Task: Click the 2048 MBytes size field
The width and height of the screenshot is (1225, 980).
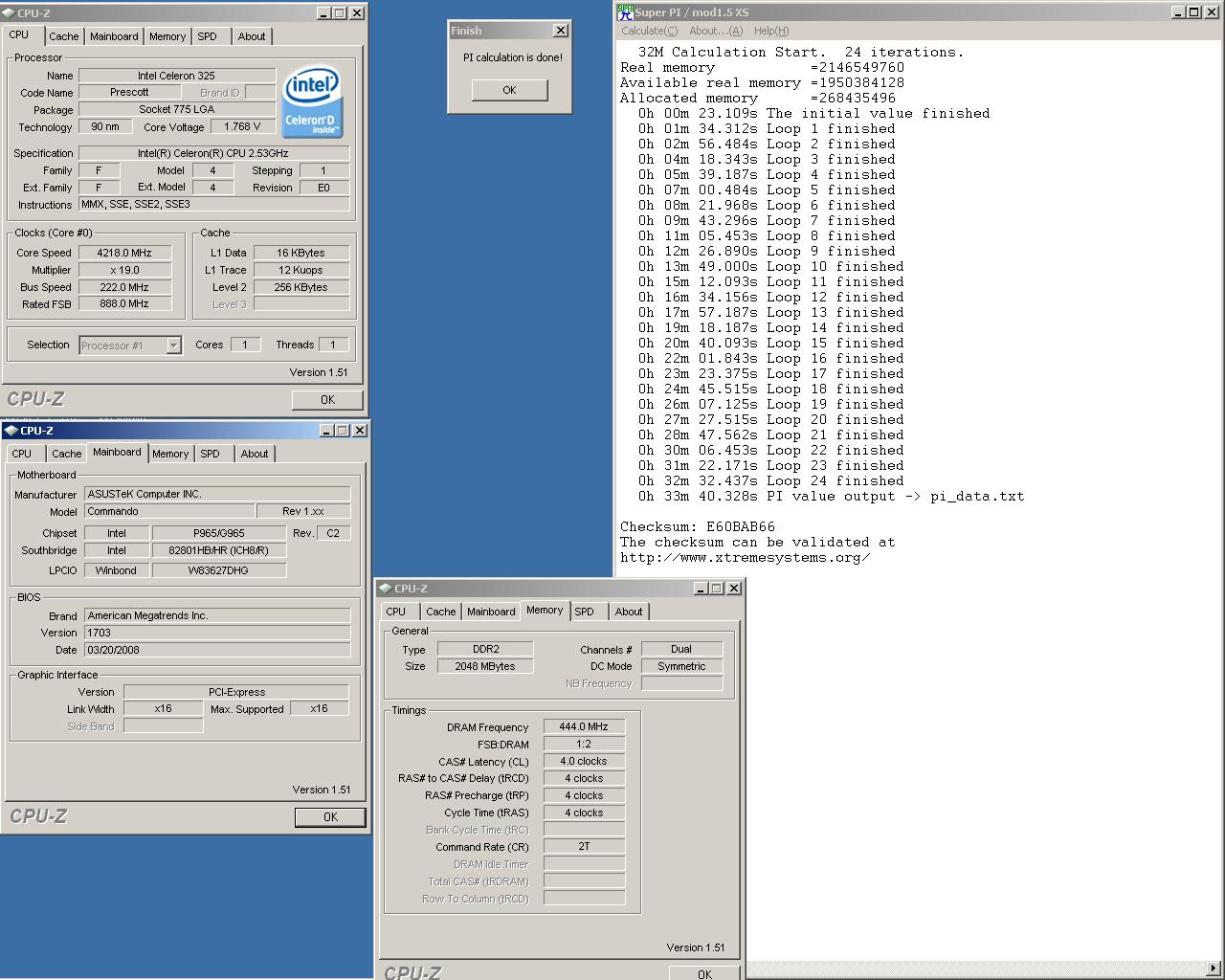Action: [485, 666]
